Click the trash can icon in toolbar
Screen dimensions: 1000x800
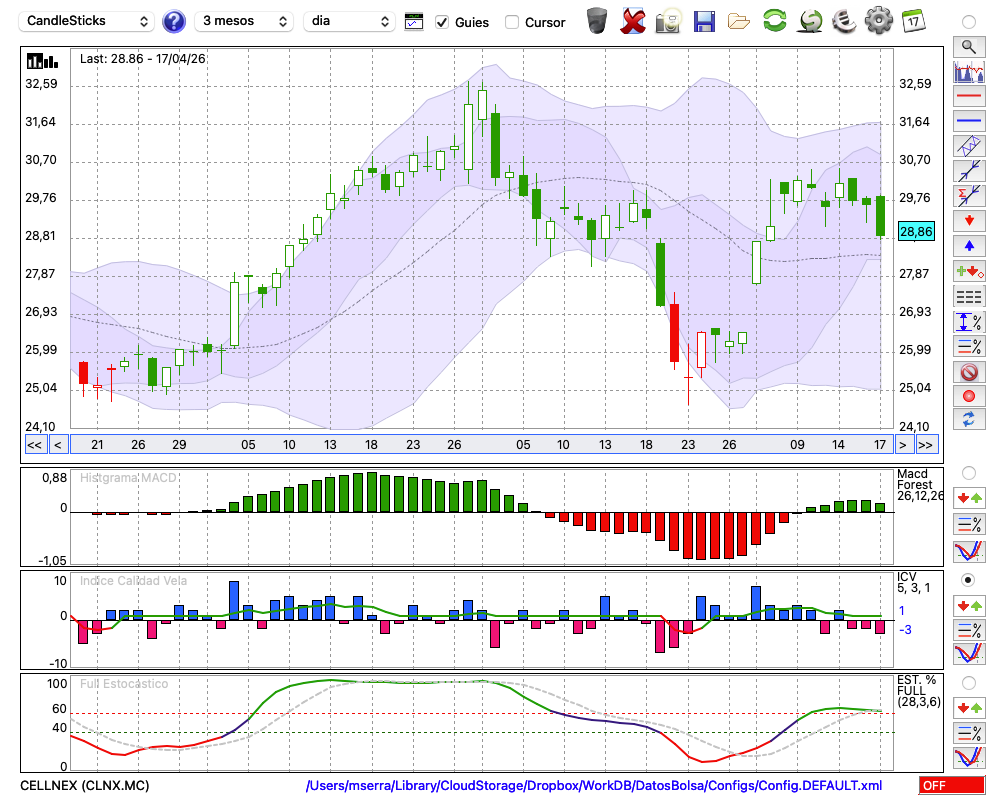(x=597, y=21)
